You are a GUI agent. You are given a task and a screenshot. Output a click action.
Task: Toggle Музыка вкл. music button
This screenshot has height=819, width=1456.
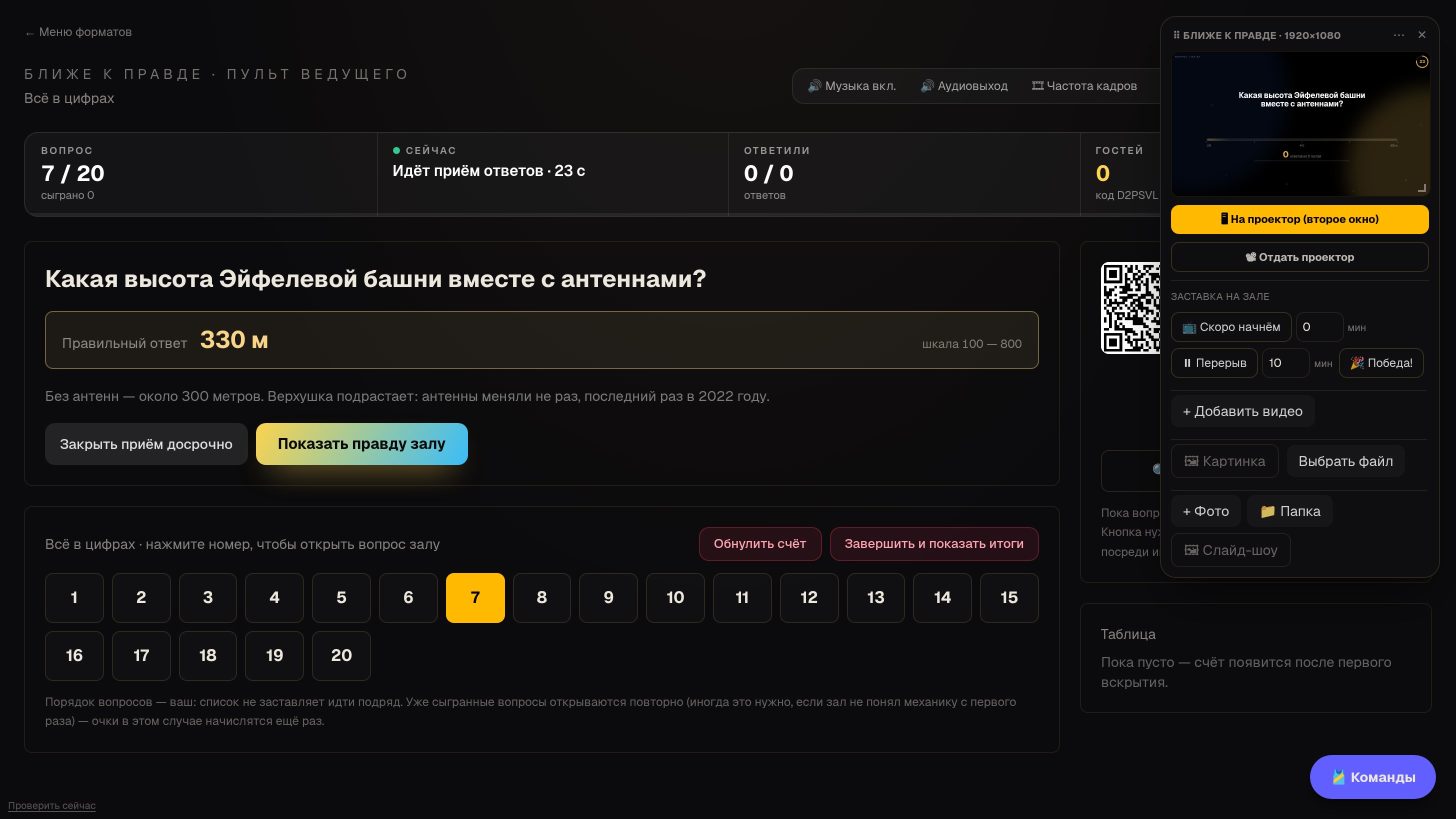(x=852, y=86)
